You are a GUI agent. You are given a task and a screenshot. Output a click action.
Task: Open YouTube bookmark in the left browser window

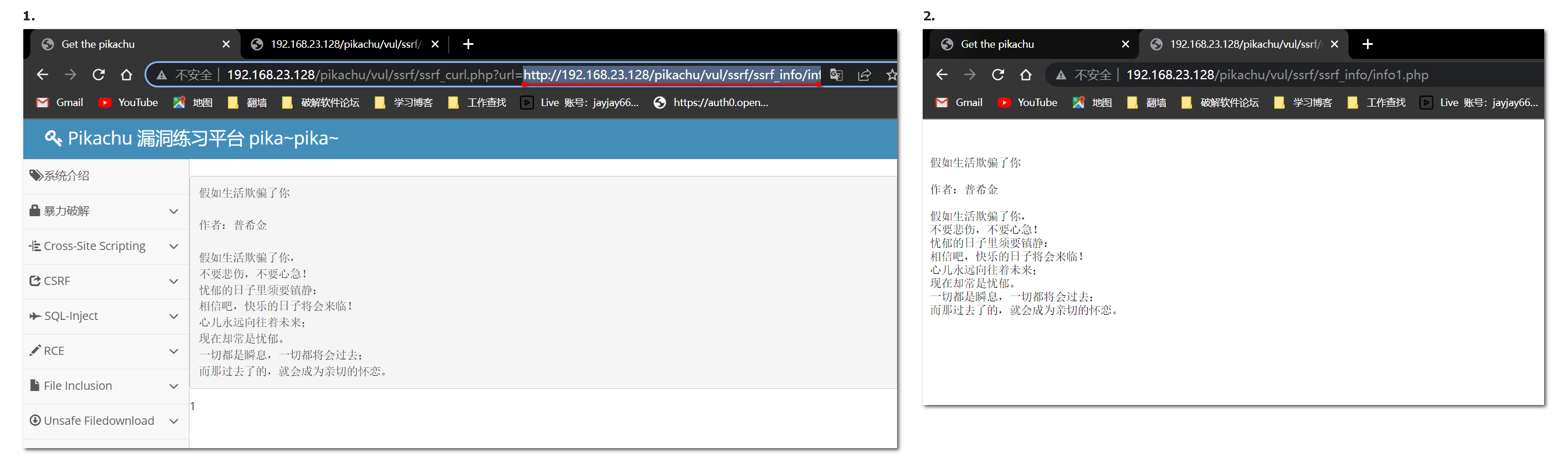pyautogui.click(x=128, y=103)
